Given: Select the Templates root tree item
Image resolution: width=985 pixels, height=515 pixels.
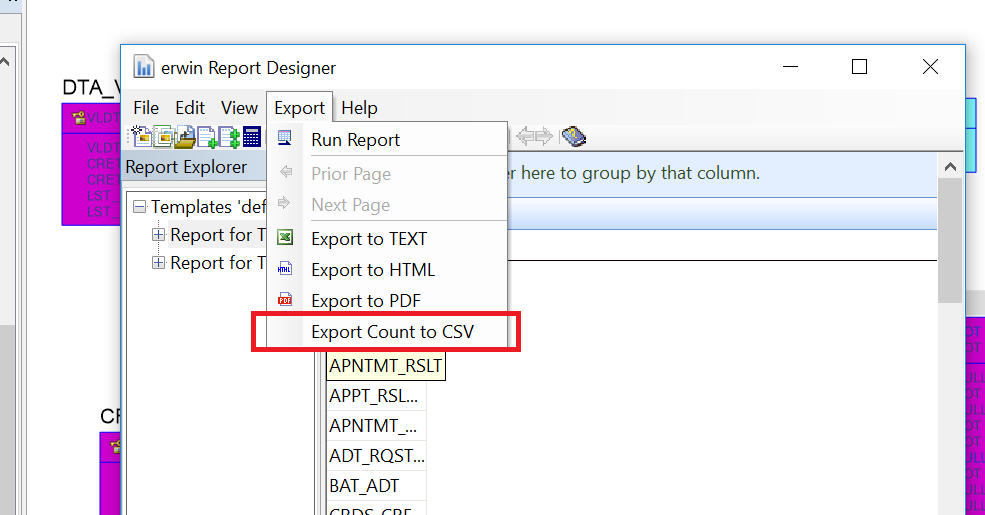Looking at the screenshot, I should click(x=208, y=207).
